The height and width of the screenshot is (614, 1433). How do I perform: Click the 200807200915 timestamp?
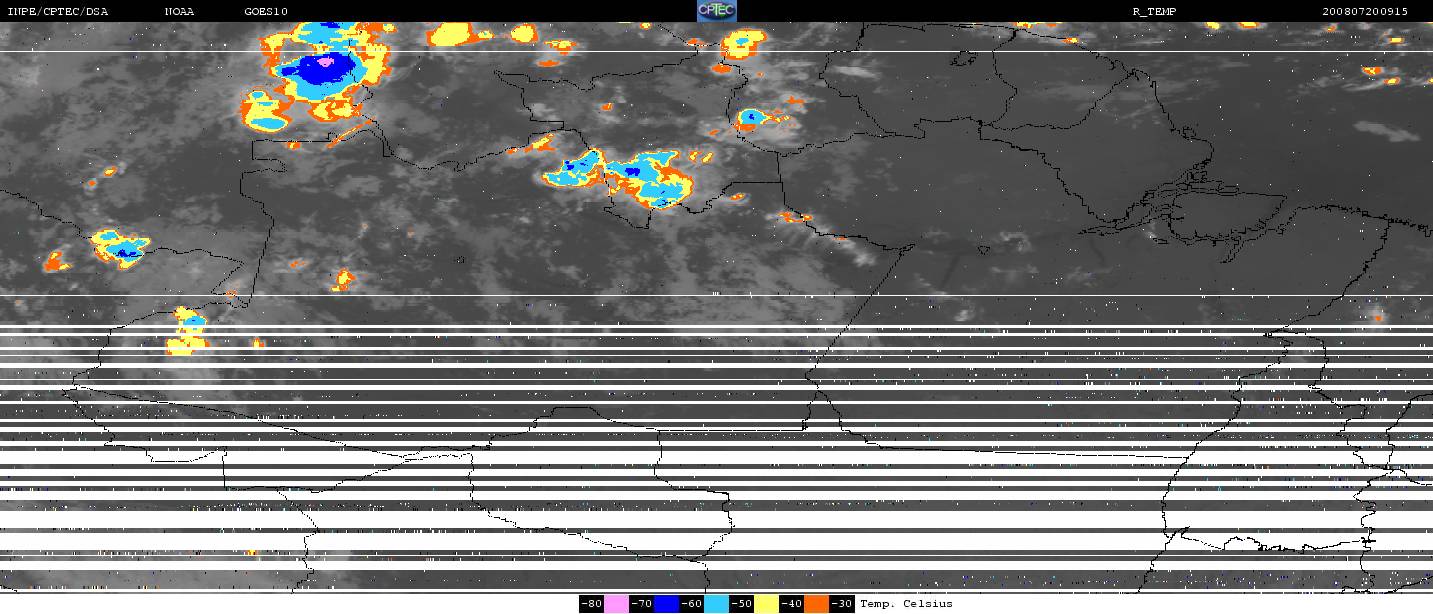click(1365, 11)
